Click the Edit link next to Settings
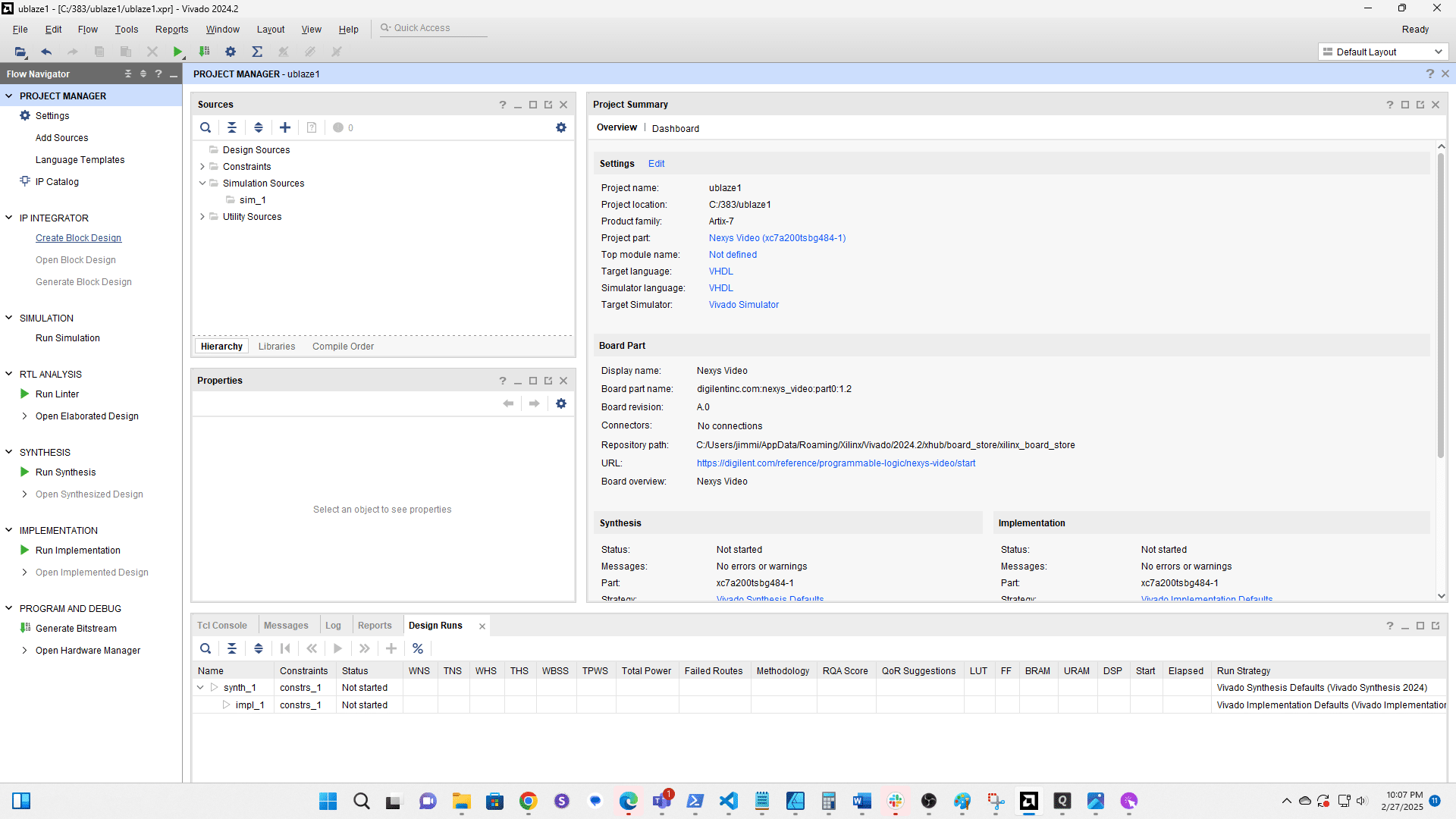 coord(656,164)
